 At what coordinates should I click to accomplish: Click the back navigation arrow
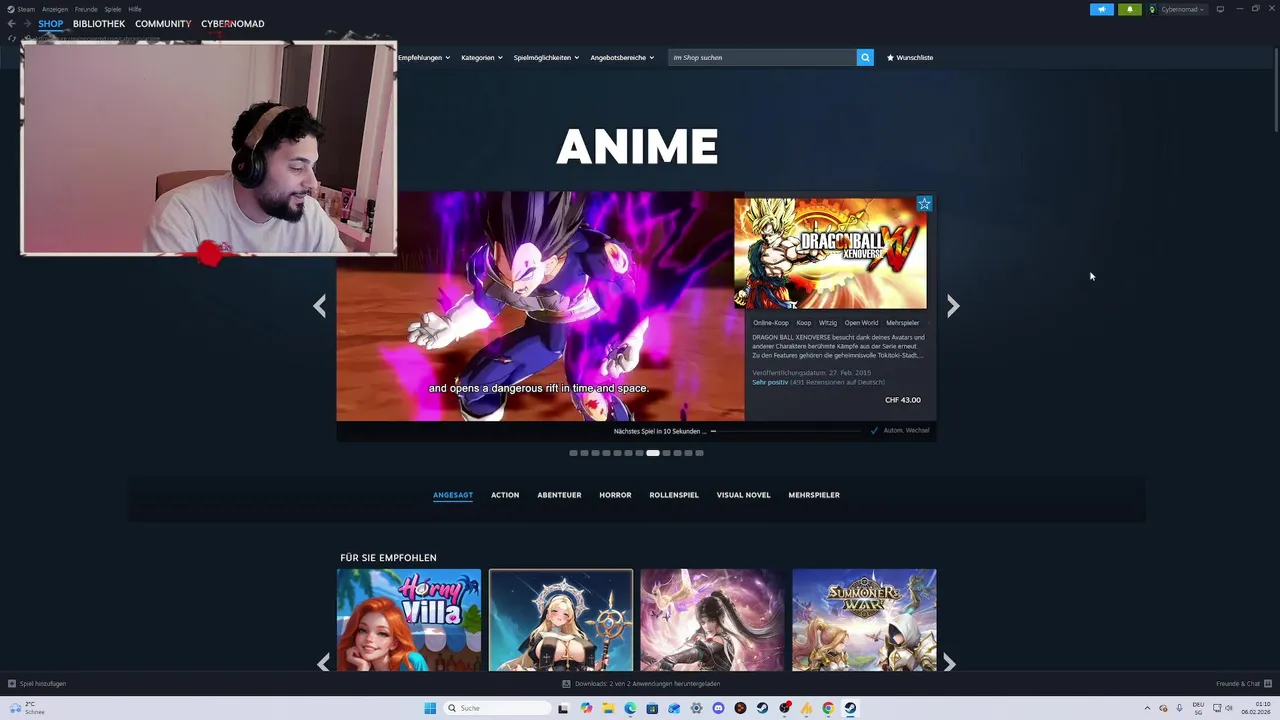click(11, 24)
